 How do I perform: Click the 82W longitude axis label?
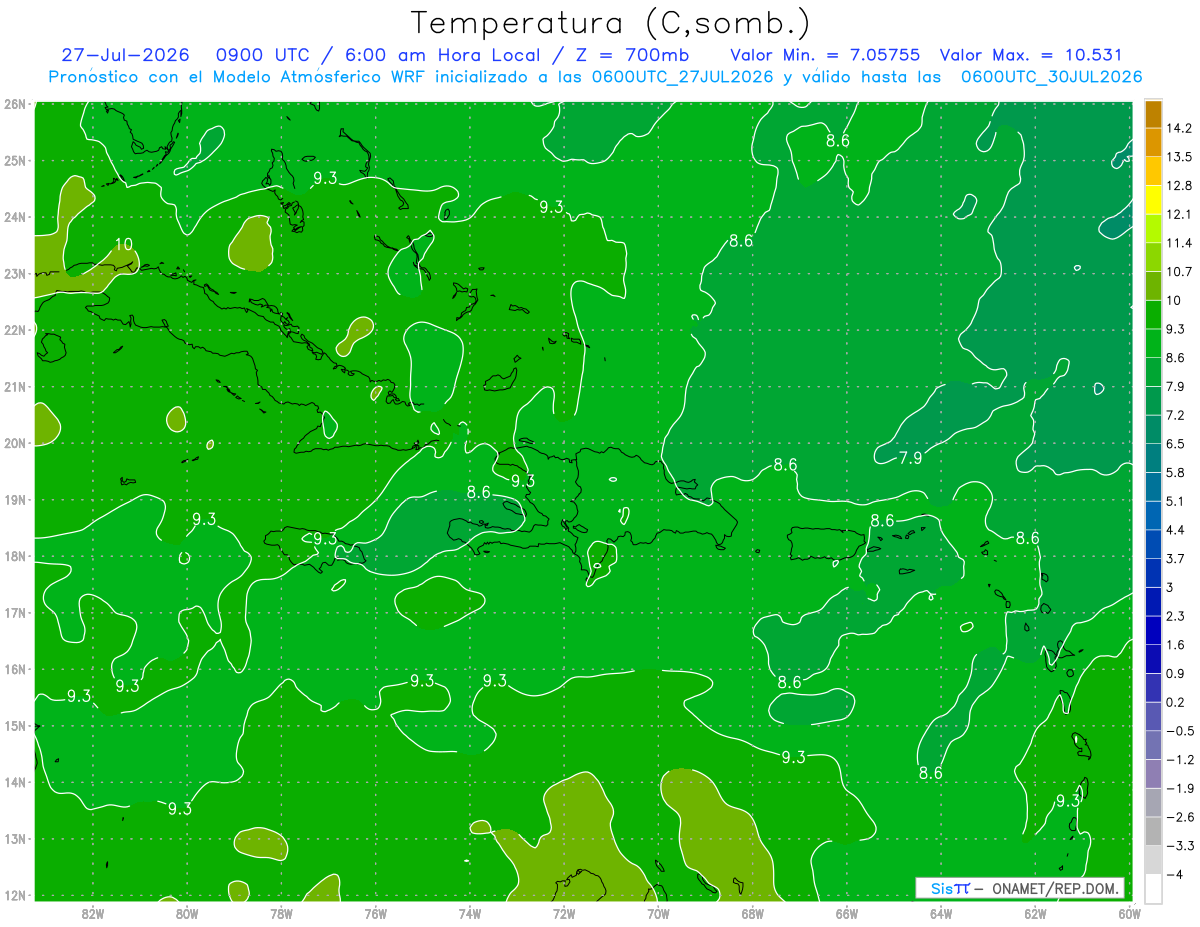click(x=93, y=913)
